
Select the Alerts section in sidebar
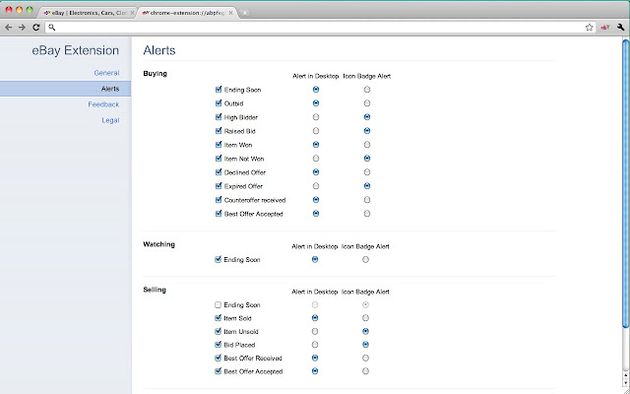point(65,89)
